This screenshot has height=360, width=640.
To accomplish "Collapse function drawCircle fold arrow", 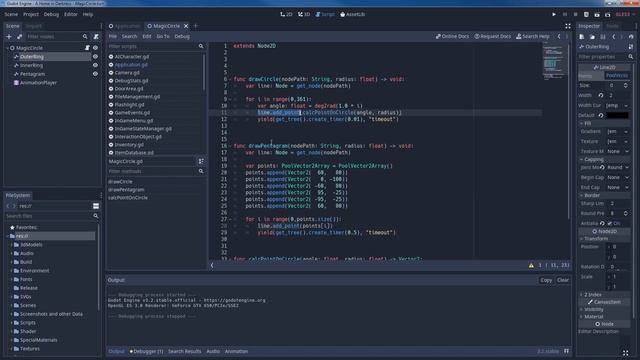I will click(x=230, y=80).
